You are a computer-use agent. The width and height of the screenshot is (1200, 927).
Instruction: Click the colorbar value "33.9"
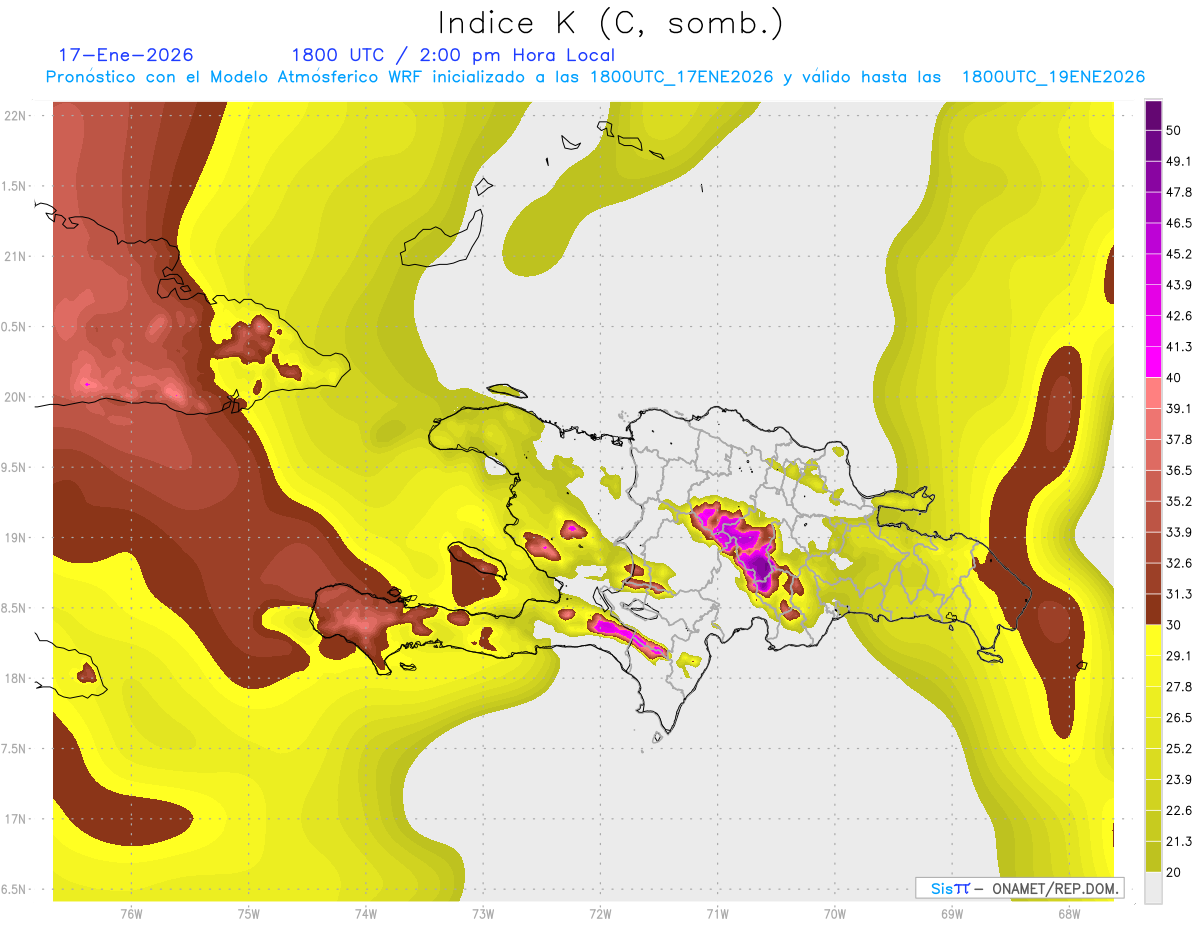click(1179, 532)
